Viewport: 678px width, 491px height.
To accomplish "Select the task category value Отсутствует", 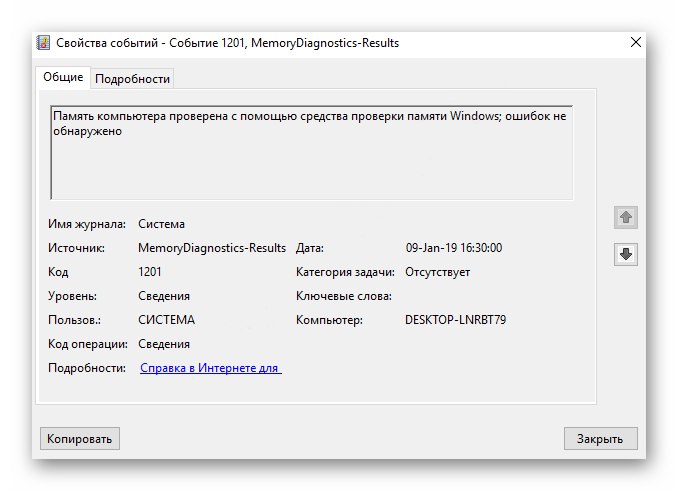I will pos(438,272).
